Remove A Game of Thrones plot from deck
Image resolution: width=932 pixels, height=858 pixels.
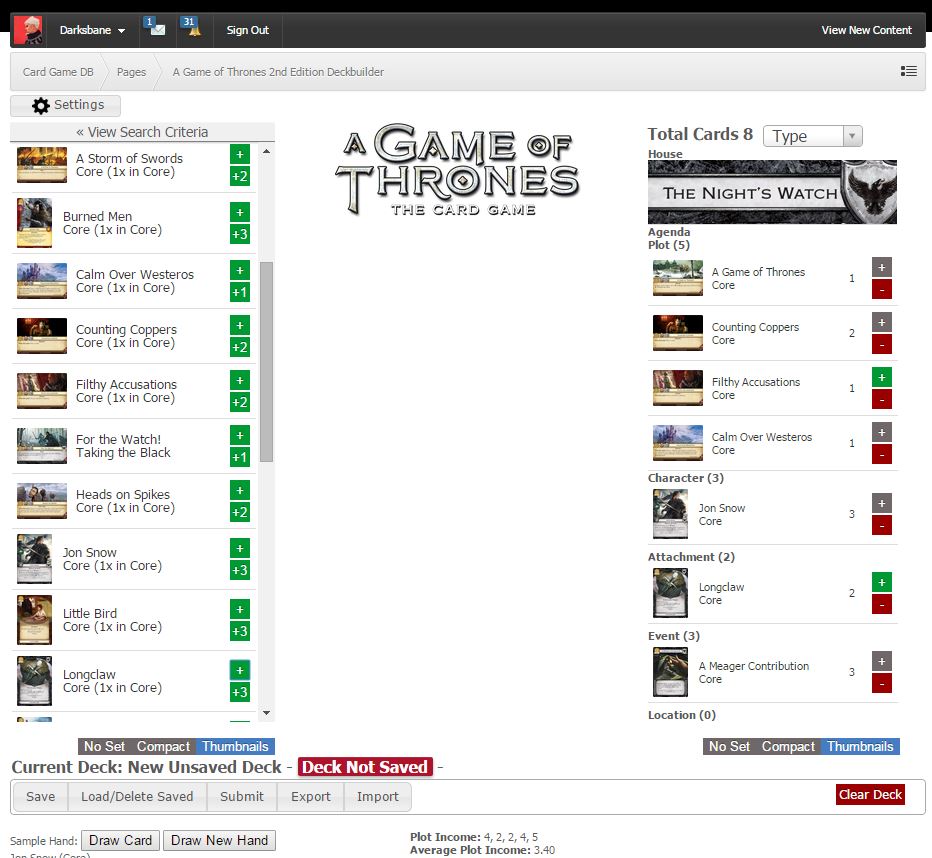881,290
